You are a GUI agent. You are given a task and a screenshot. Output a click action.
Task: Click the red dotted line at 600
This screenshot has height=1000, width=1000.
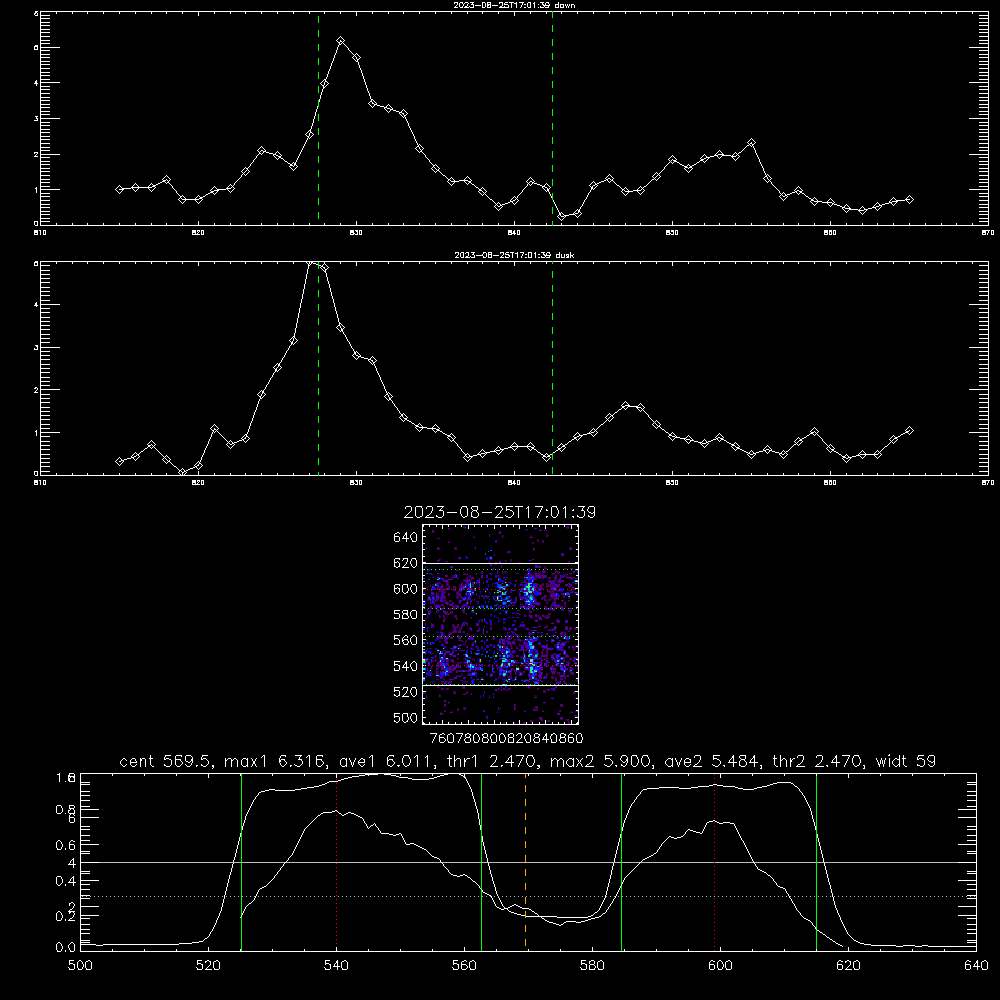point(715,861)
